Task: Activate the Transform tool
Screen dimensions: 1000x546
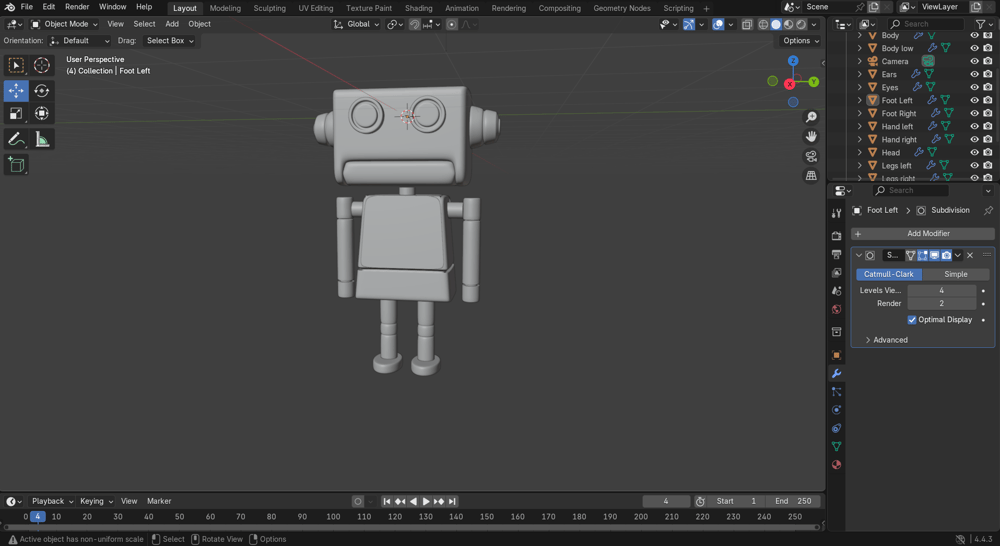Action: (x=41, y=114)
